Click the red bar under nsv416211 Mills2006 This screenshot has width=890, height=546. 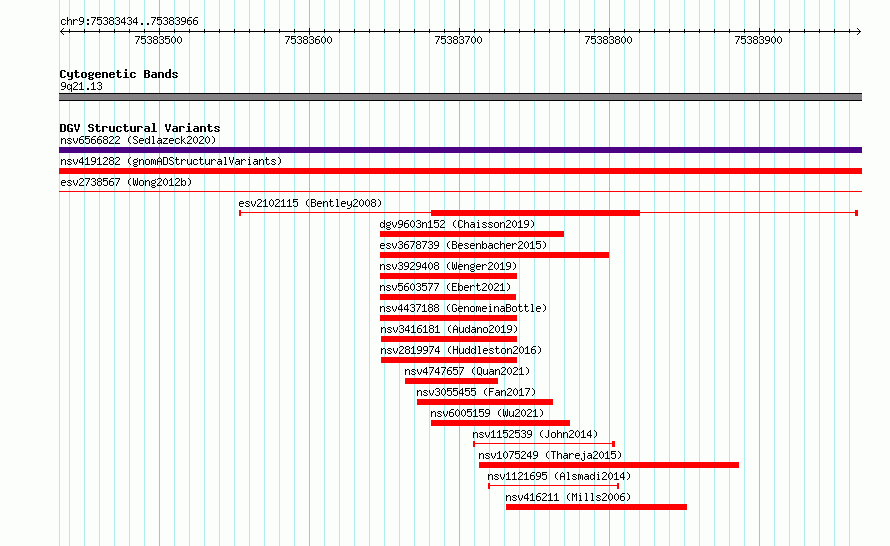point(597,507)
